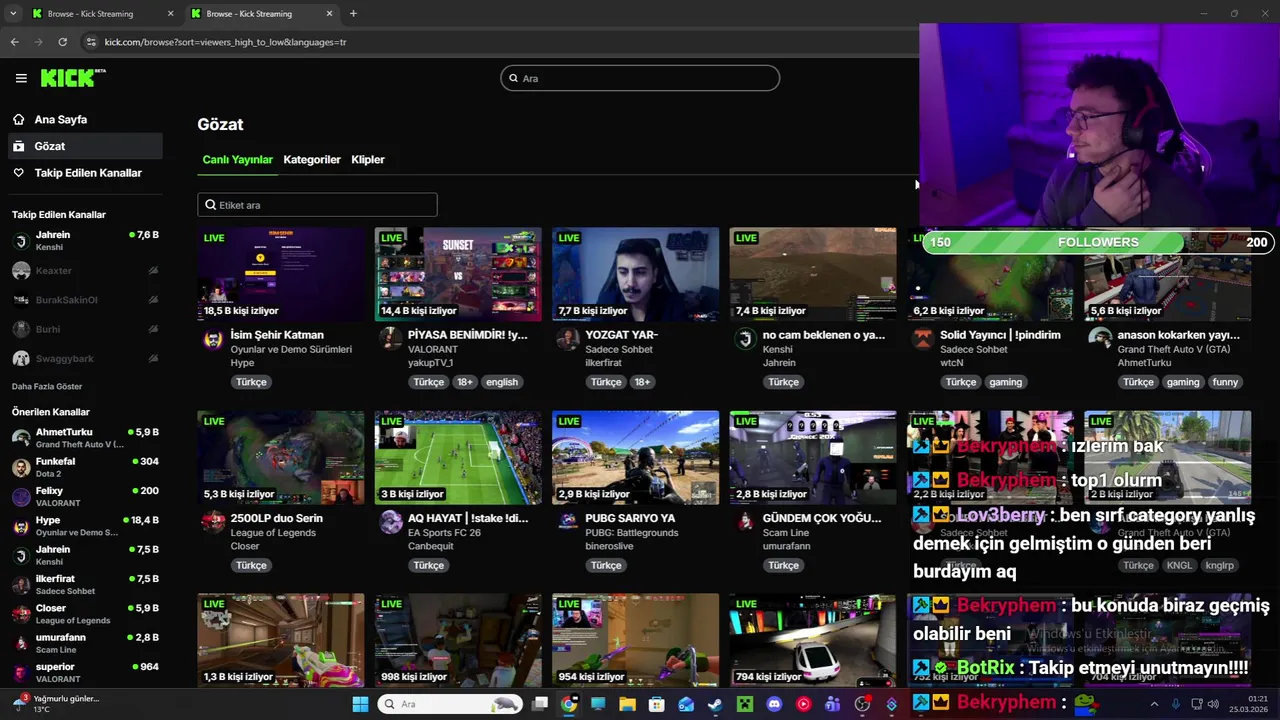Screen dimensions: 1280x720
Task: Open PUBG: Battlegrounds category link
Action: (x=632, y=533)
